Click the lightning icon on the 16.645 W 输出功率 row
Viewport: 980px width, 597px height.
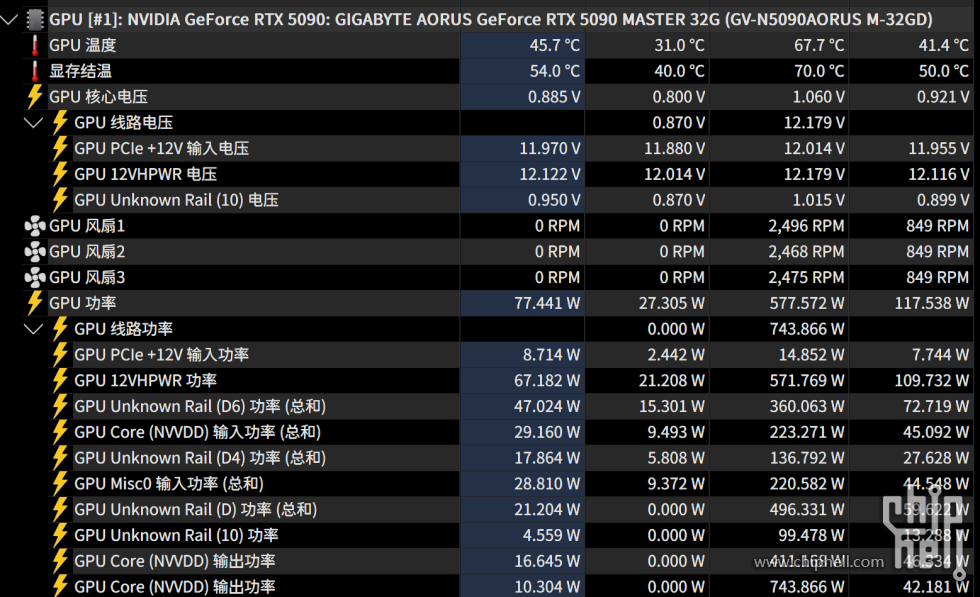tap(60, 561)
